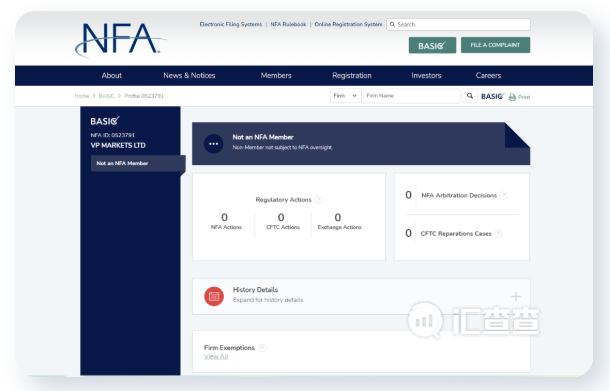Open the NFA Rulebook link
The width and height of the screenshot is (610, 391).
[x=288, y=24]
